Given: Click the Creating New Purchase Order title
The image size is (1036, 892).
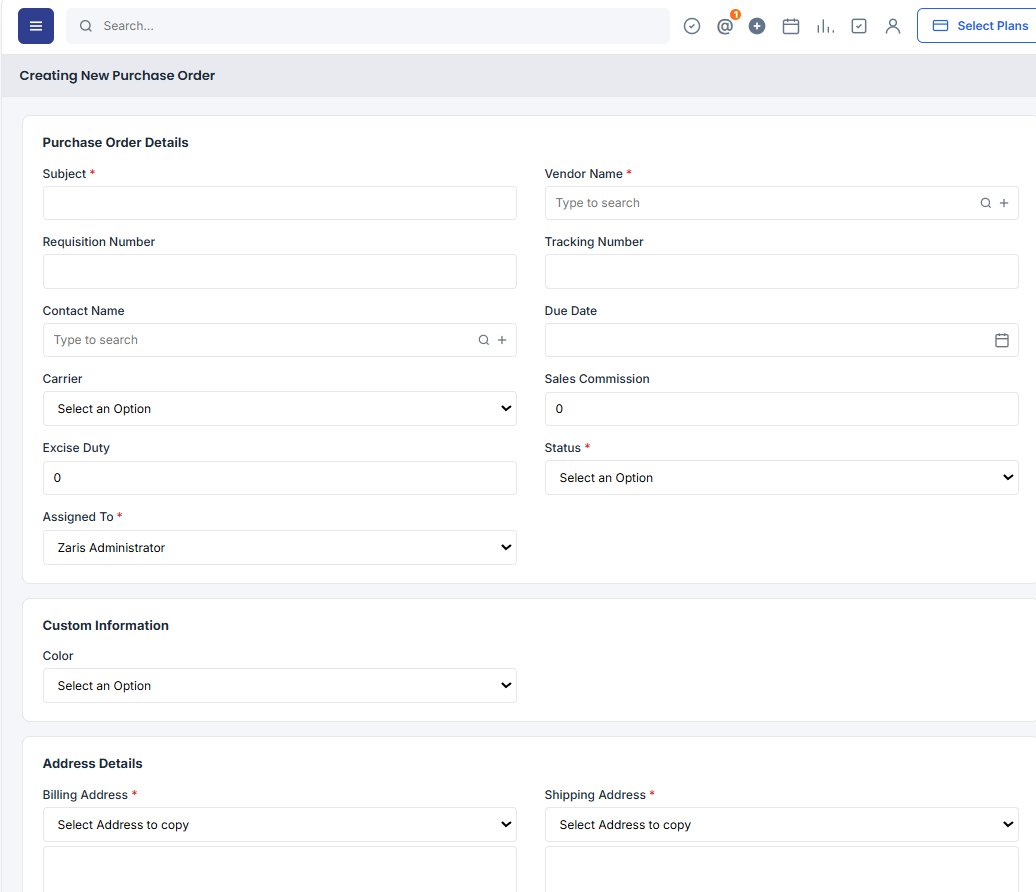Looking at the screenshot, I should [117, 75].
